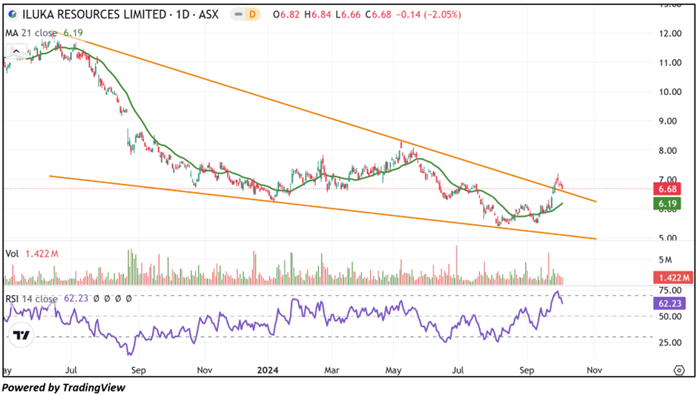Click the open price O6.82

pos(286,15)
